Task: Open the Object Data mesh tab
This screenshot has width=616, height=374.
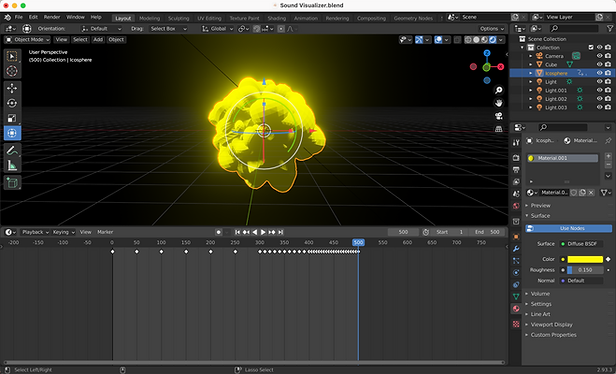Action: coord(516,297)
